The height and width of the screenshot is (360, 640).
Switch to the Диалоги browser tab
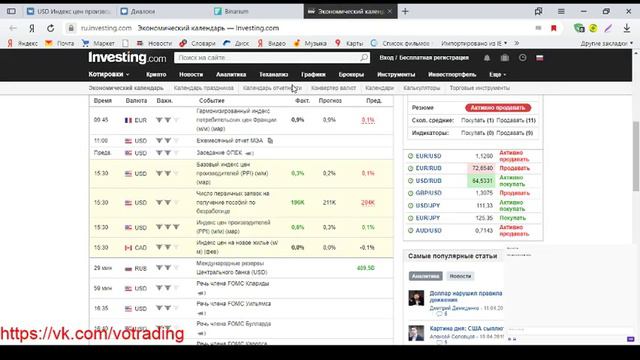(163, 11)
